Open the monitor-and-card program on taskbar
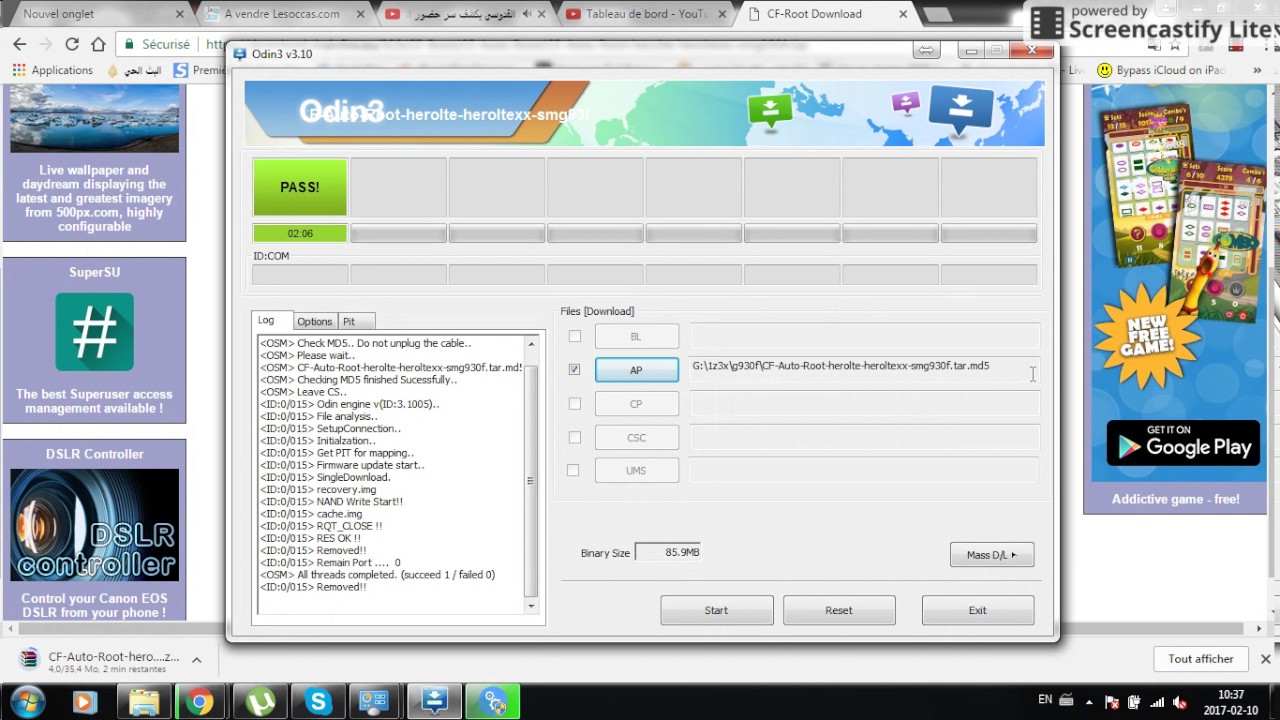The image size is (1280, 720). pos(375,702)
